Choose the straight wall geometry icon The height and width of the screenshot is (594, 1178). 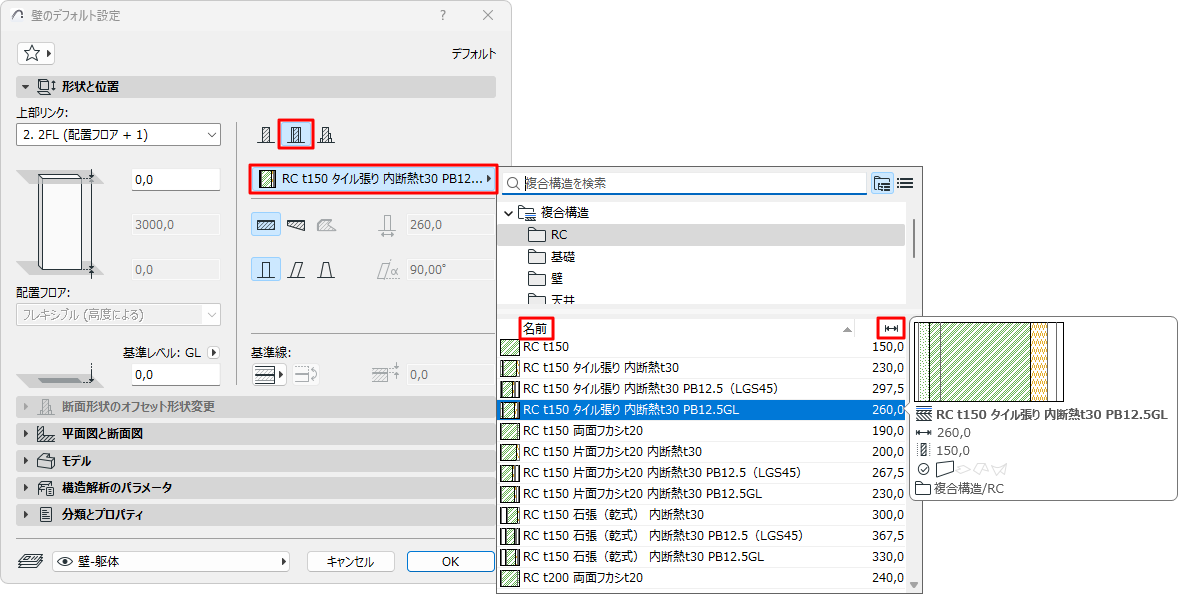point(266,224)
